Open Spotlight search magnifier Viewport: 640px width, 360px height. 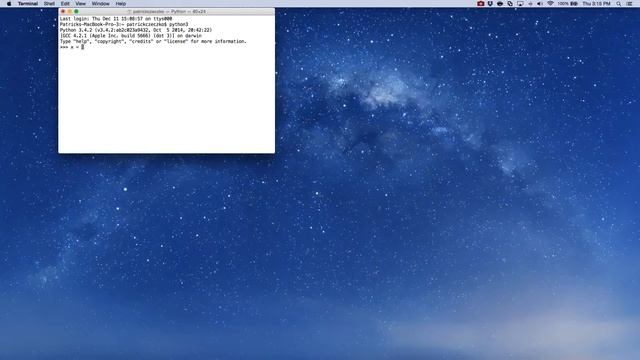click(619, 4)
